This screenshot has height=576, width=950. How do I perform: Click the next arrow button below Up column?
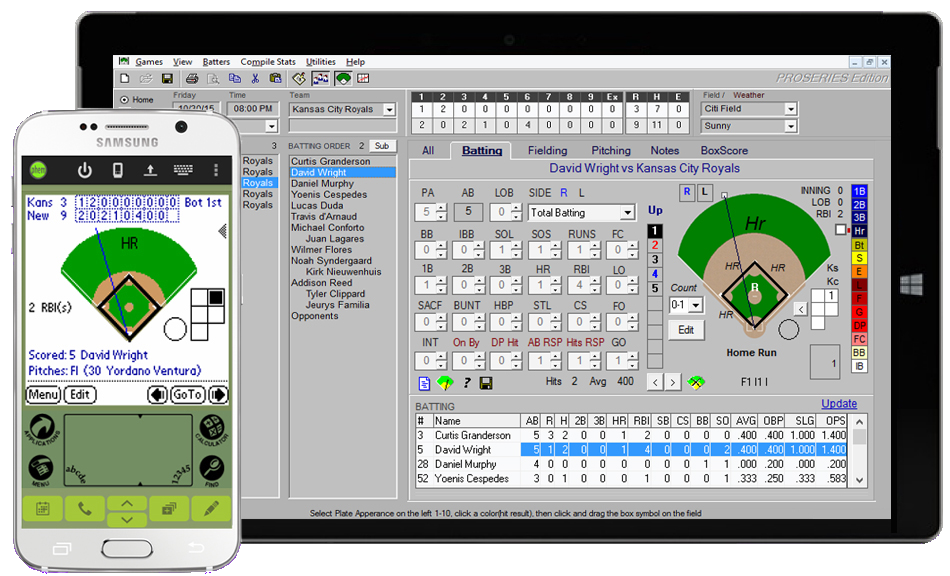673,382
